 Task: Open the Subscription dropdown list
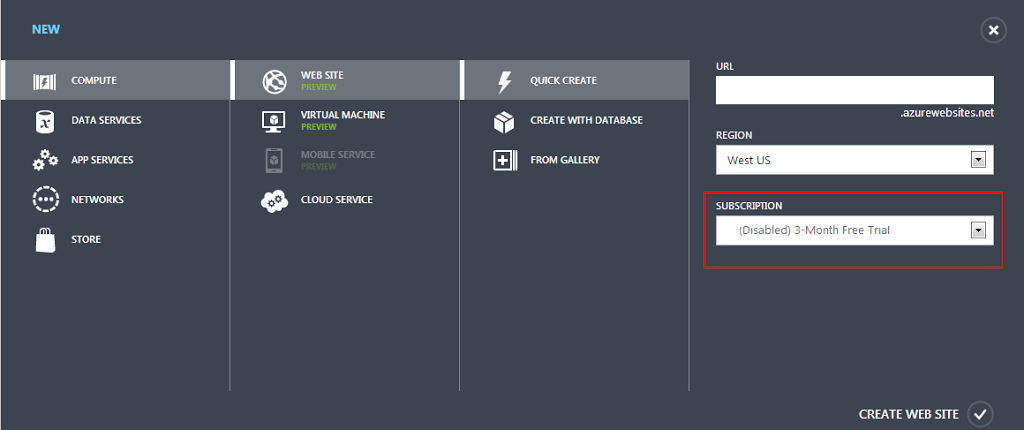(855, 231)
